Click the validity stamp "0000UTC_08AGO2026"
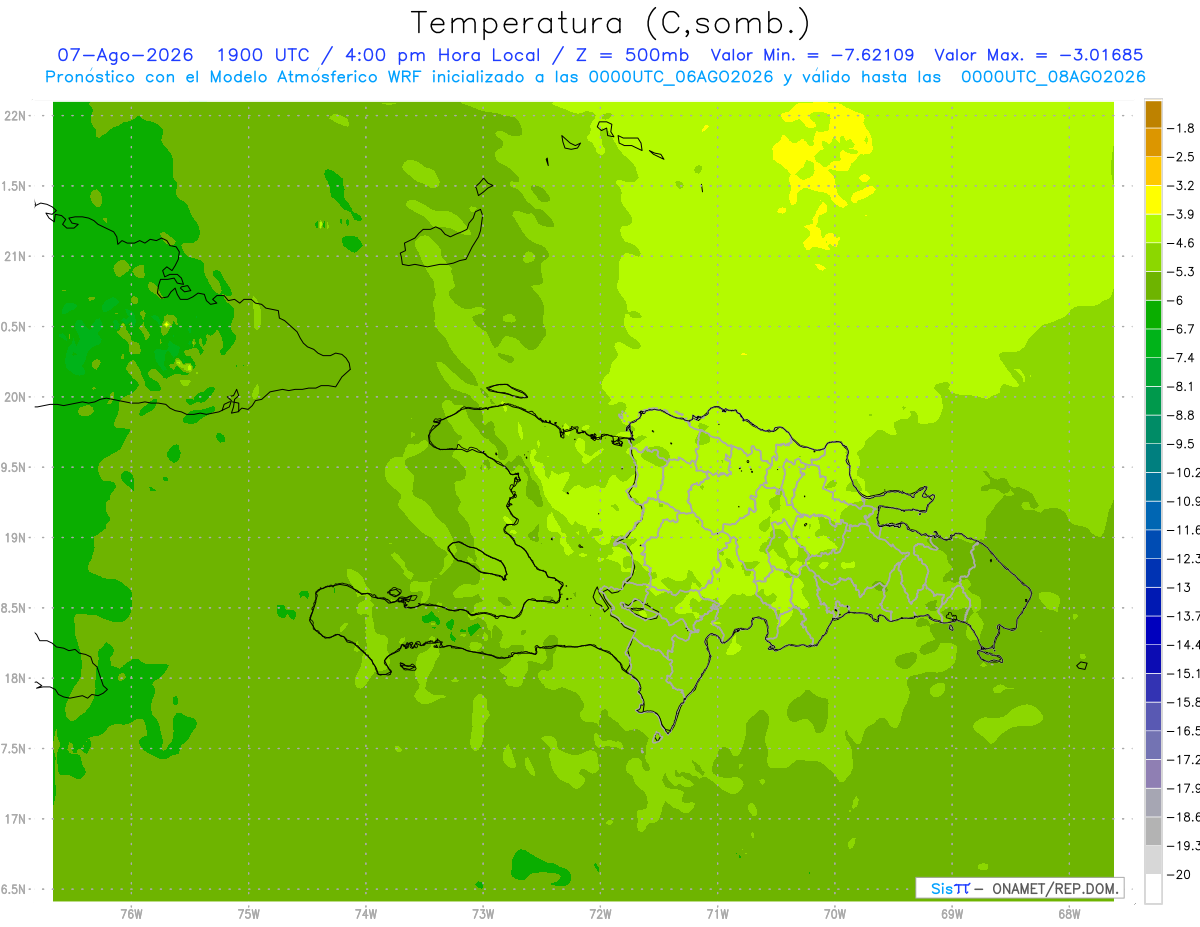1200x927 pixels. coord(1053,77)
